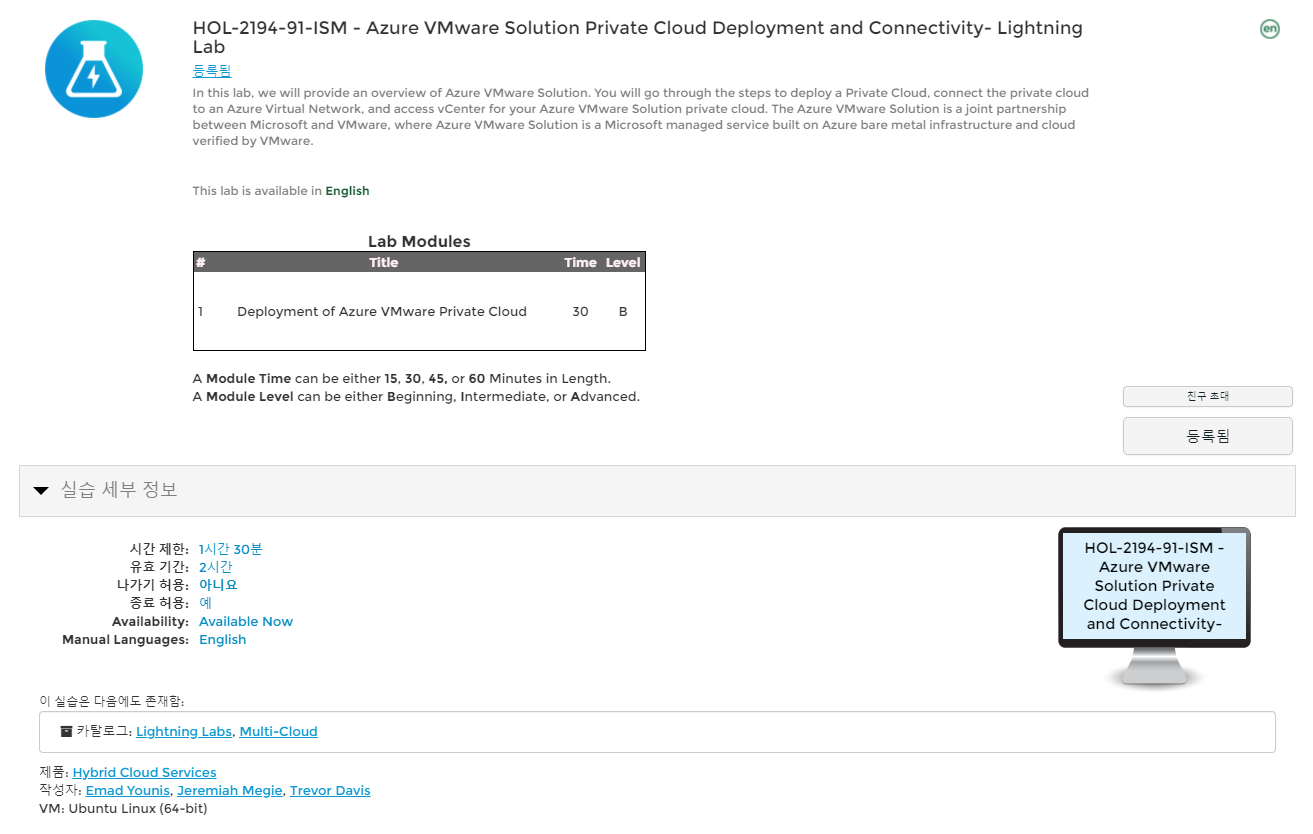Click the Title column header in modules table

coord(383,263)
